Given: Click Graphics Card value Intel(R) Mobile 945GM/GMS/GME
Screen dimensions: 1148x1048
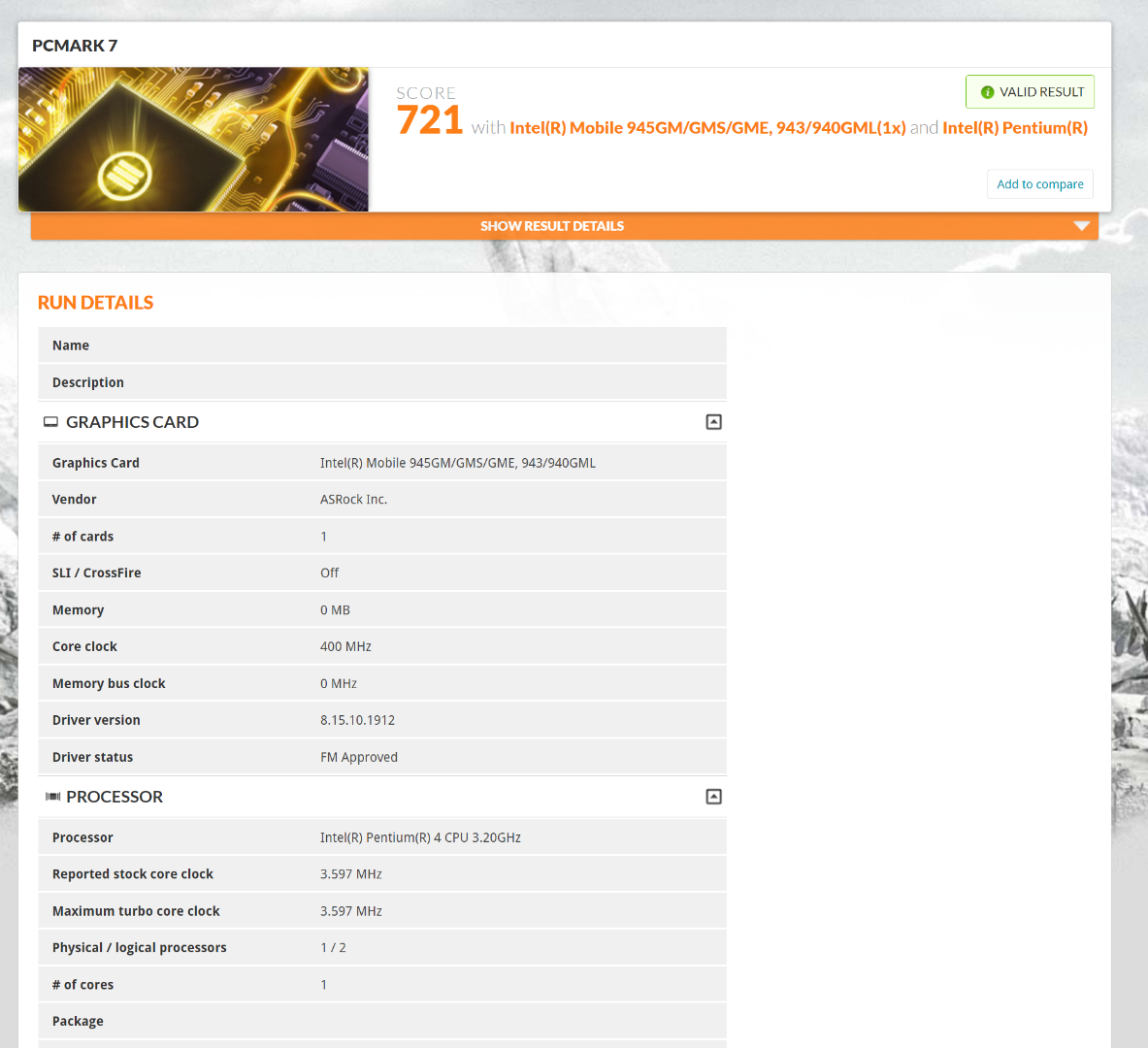Looking at the screenshot, I should point(458,463).
